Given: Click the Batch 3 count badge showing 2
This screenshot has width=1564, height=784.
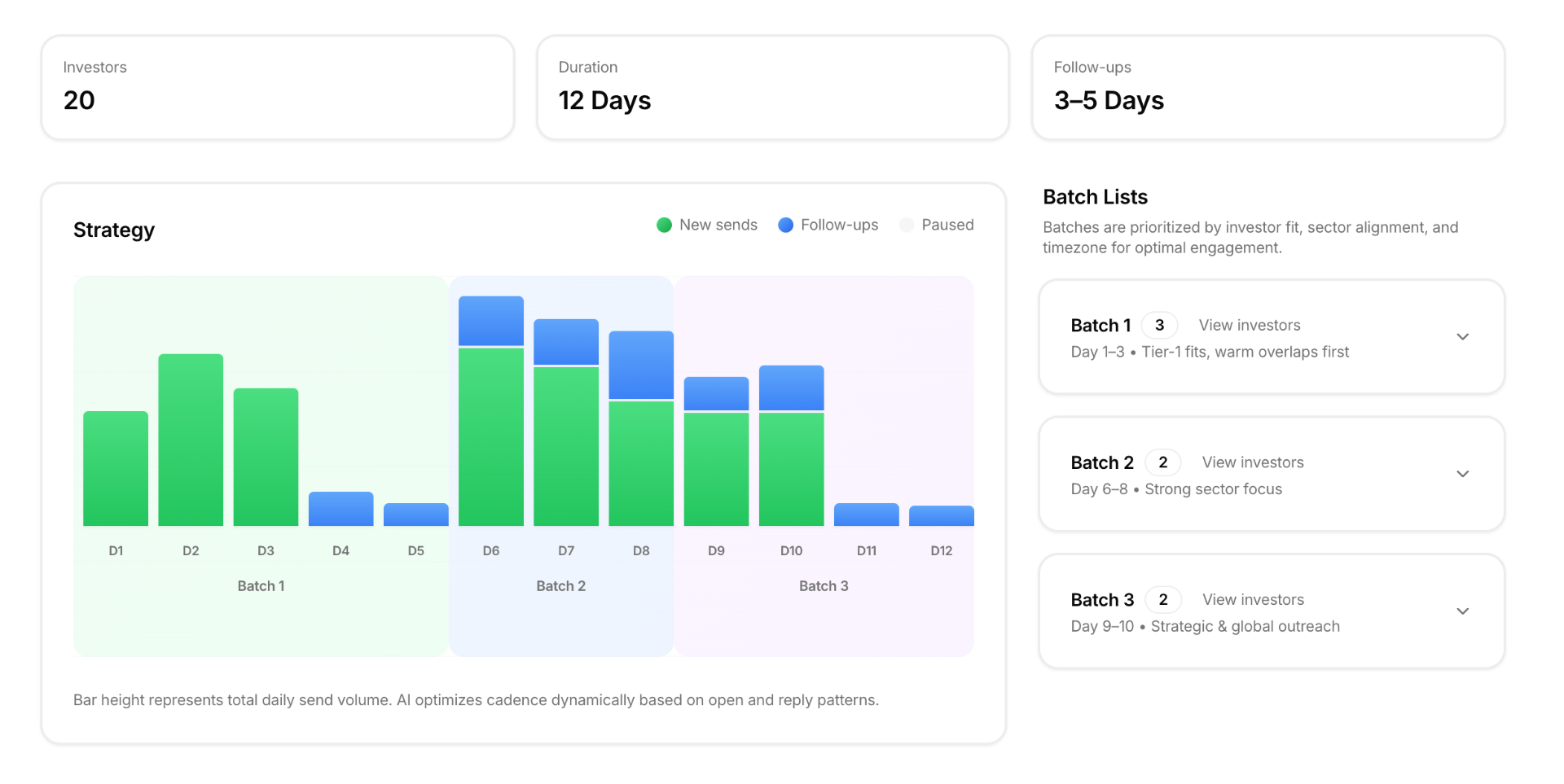Looking at the screenshot, I should click(1162, 600).
